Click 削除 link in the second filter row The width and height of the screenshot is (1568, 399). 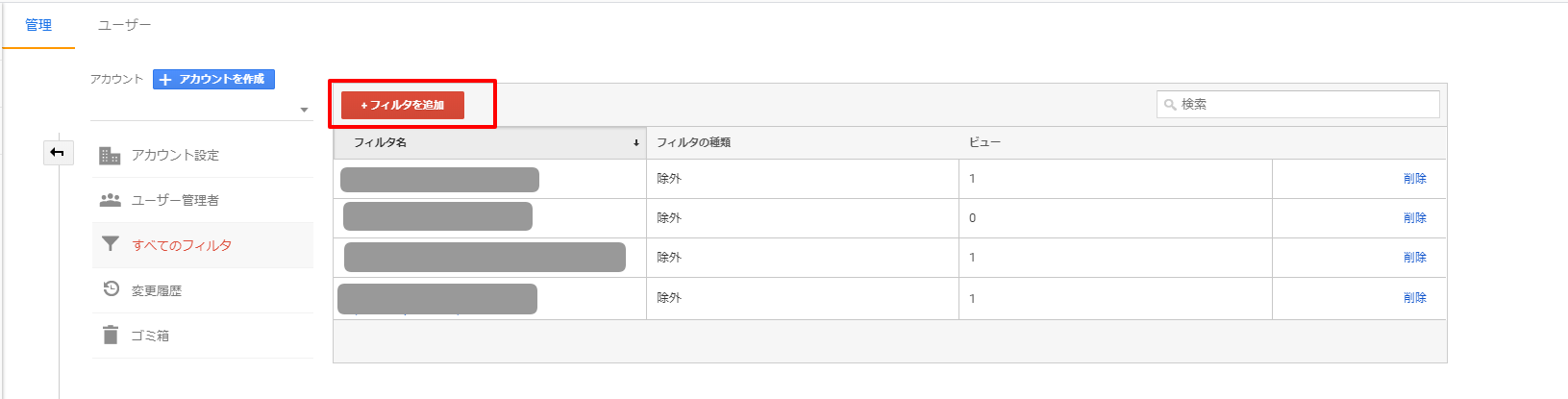click(x=1414, y=218)
